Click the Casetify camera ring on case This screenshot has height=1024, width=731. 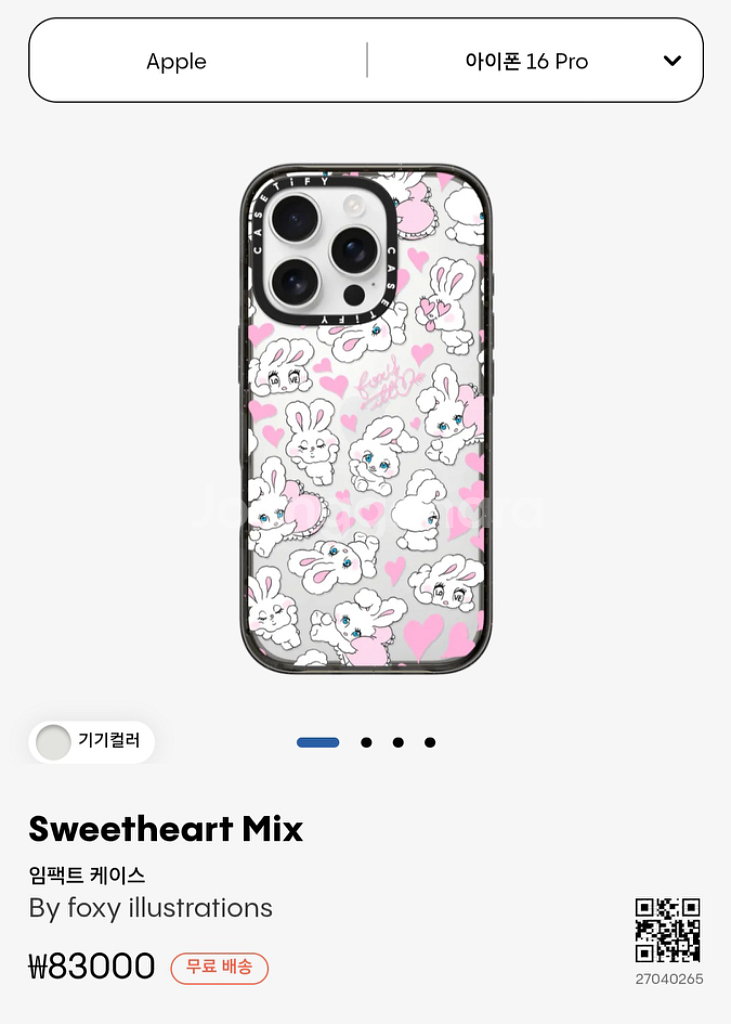[323, 250]
